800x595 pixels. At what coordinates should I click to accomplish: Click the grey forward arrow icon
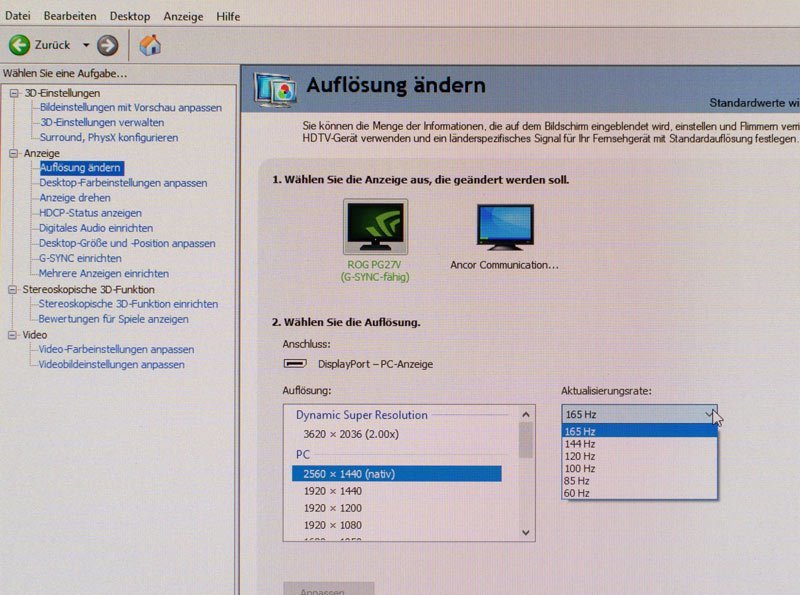point(107,45)
